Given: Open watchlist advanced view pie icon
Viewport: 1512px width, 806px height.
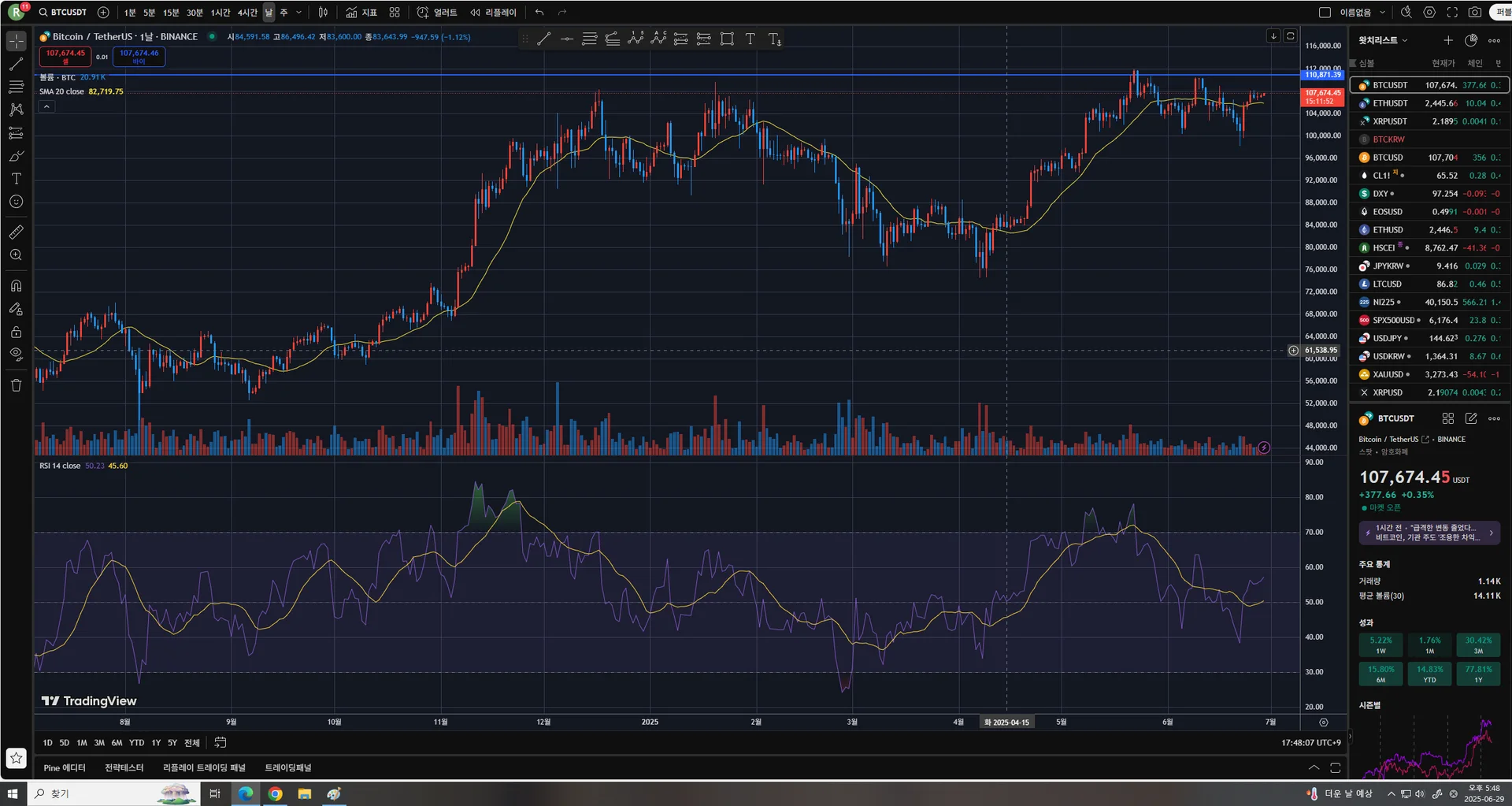Looking at the screenshot, I should point(1470,40).
